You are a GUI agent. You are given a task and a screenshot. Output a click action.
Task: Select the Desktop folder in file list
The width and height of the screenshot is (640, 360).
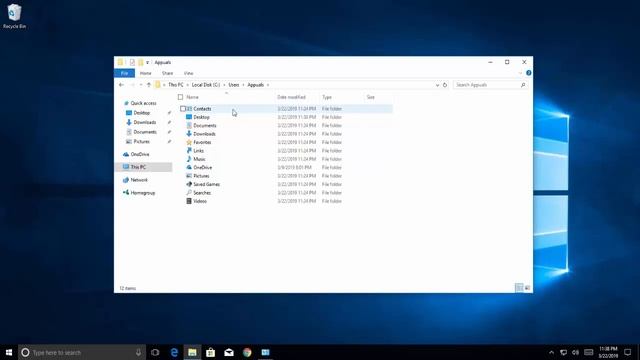(x=201, y=117)
